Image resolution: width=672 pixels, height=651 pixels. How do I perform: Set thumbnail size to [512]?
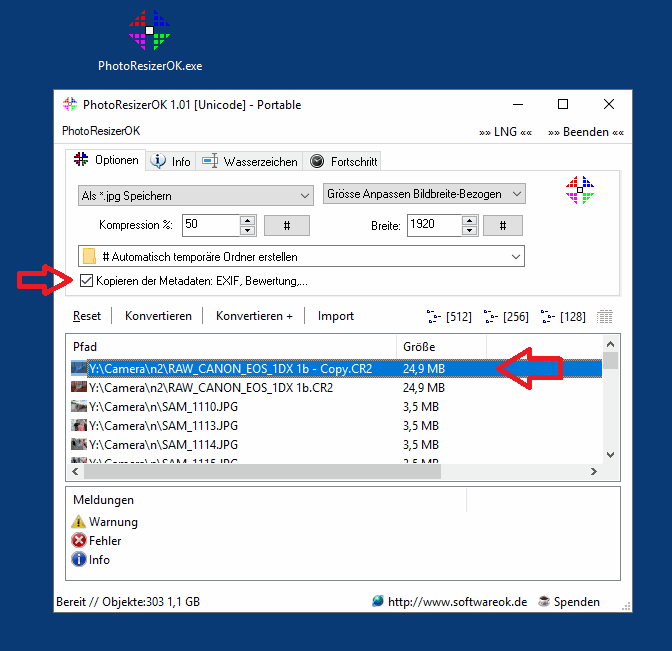coord(449,317)
